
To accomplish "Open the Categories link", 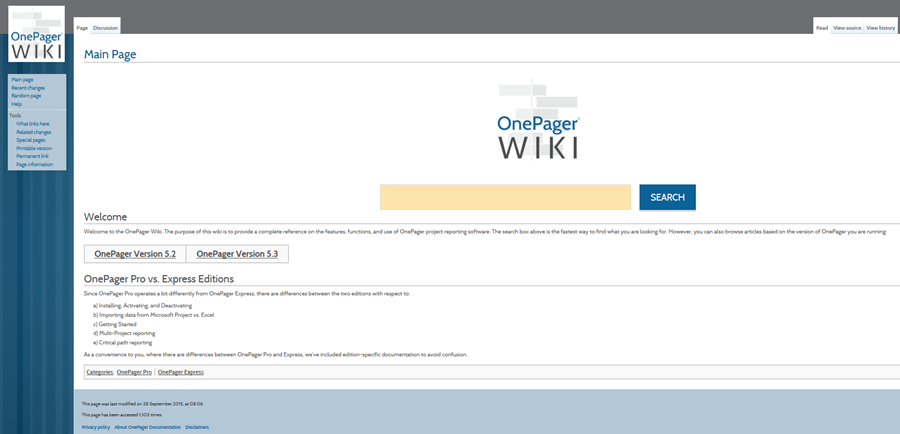I will coord(100,372).
